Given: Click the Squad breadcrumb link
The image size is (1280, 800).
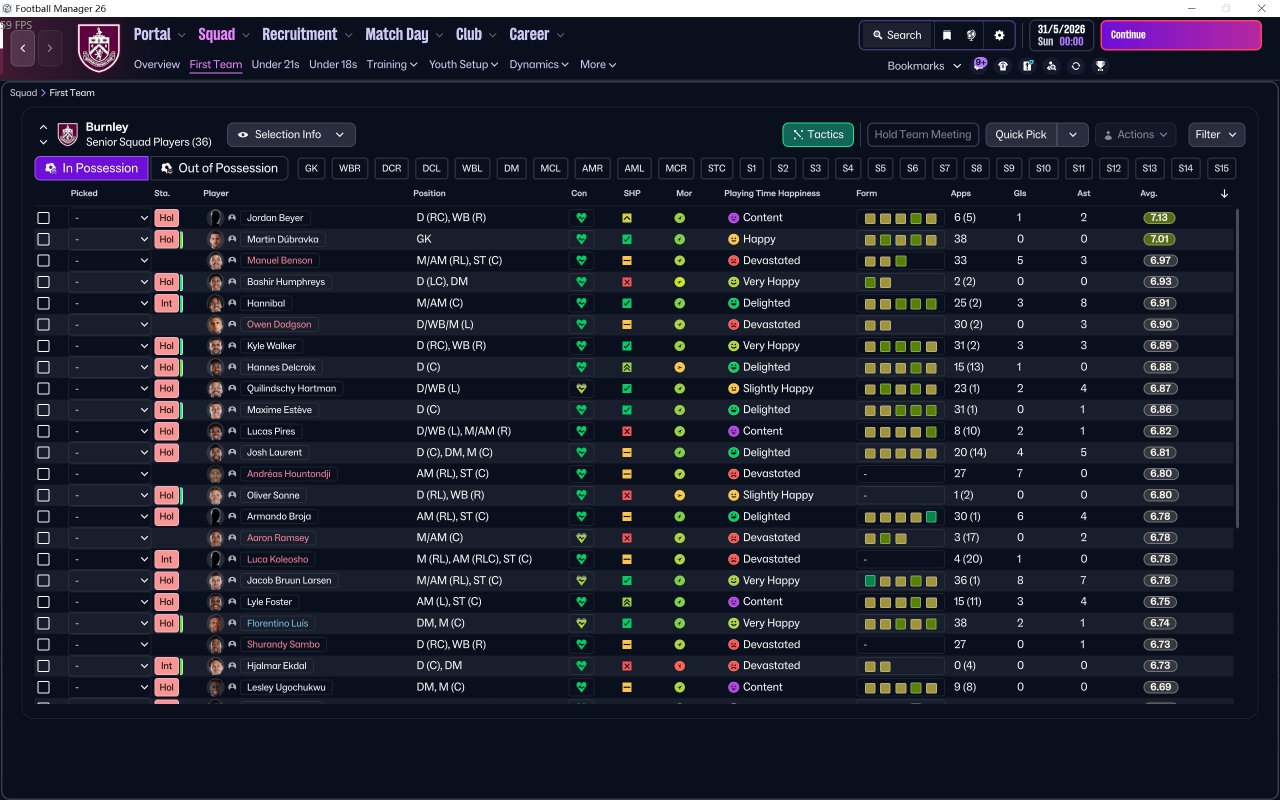Looking at the screenshot, I should [x=24, y=93].
